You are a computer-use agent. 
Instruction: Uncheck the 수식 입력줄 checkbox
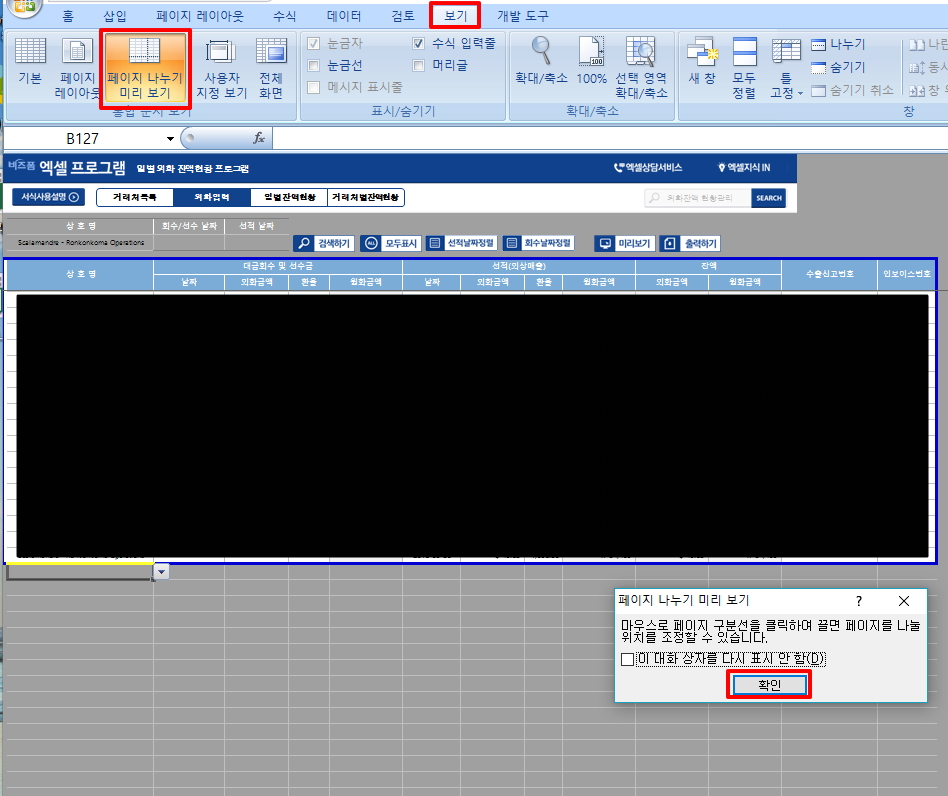tap(419, 44)
